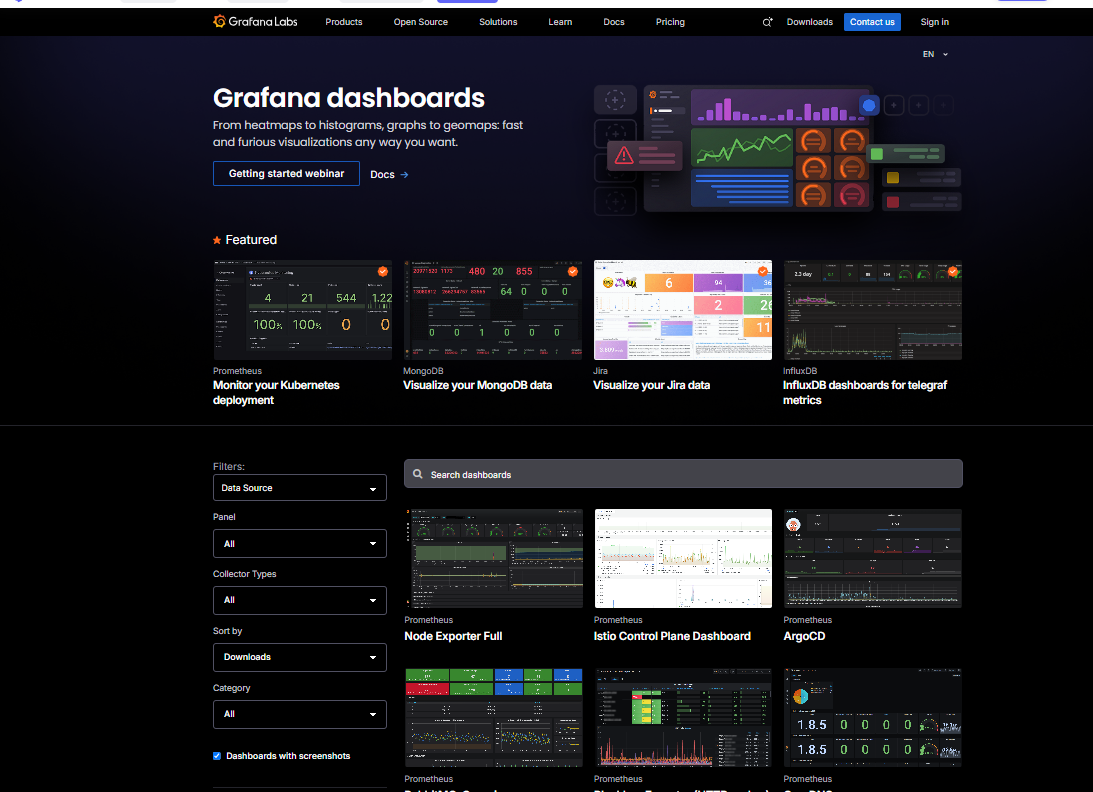The height and width of the screenshot is (792, 1093).
Task: Click verified badge on Jira dashboard thumbnail
Action: click(x=763, y=271)
